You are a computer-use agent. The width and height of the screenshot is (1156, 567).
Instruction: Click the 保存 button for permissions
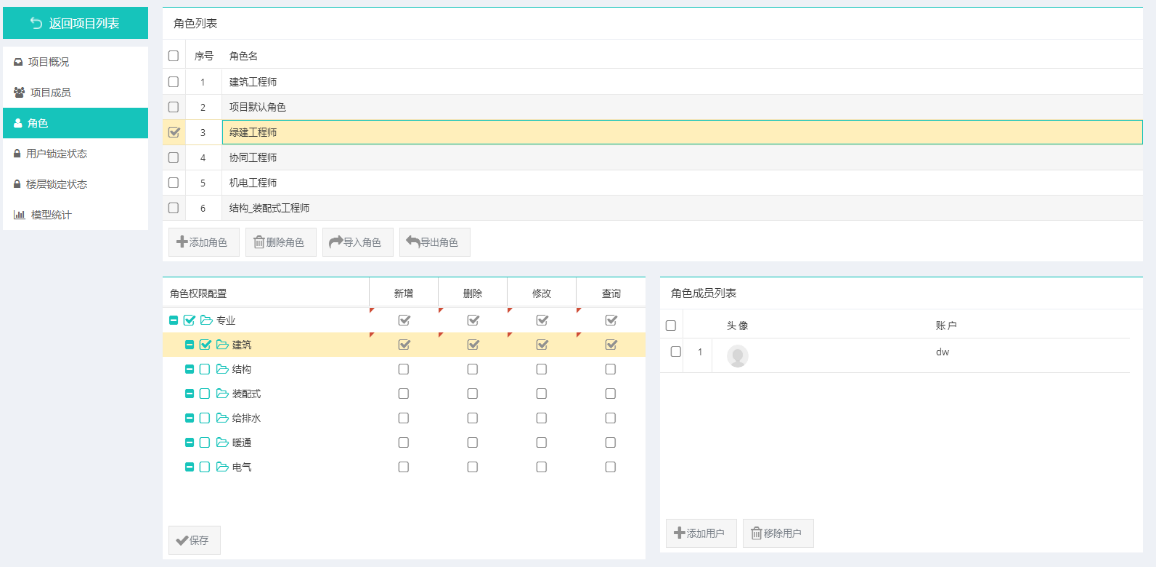[x=195, y=540]
